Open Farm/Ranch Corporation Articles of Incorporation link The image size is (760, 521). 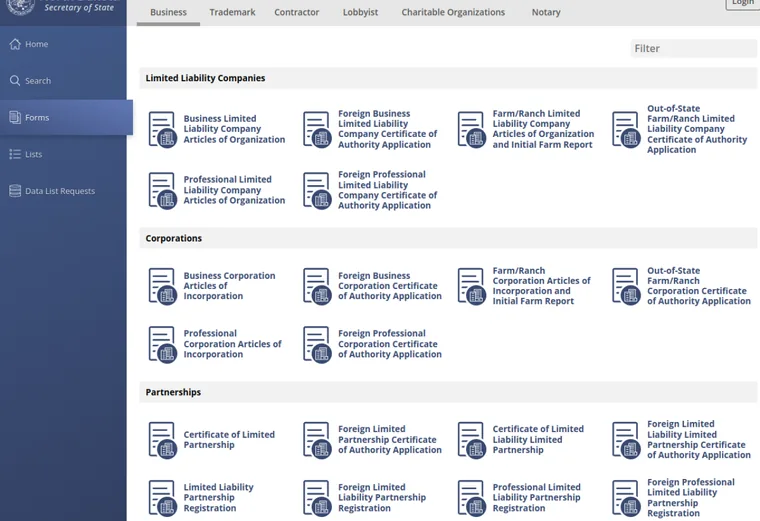541,286
